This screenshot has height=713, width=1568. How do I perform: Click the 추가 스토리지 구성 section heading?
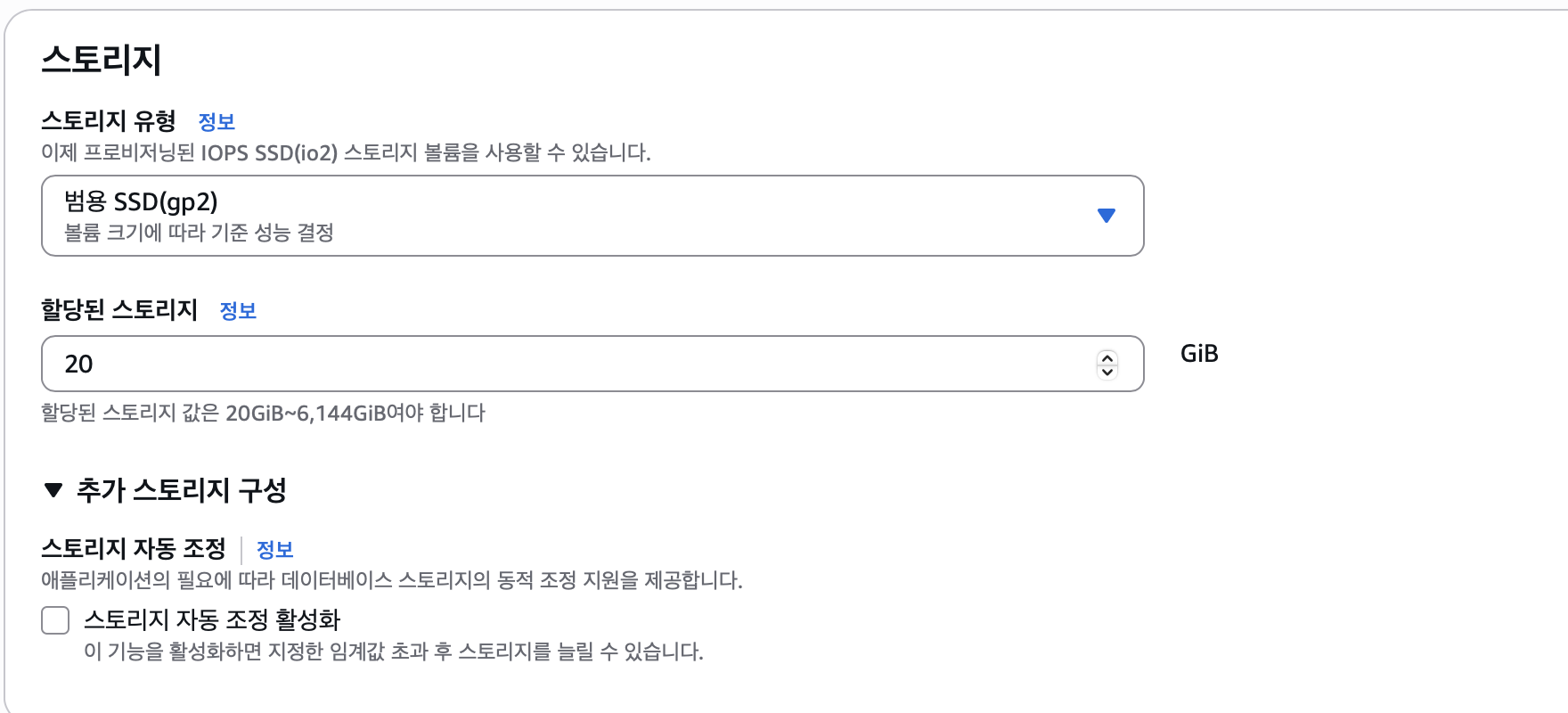[x=182, y=490]
